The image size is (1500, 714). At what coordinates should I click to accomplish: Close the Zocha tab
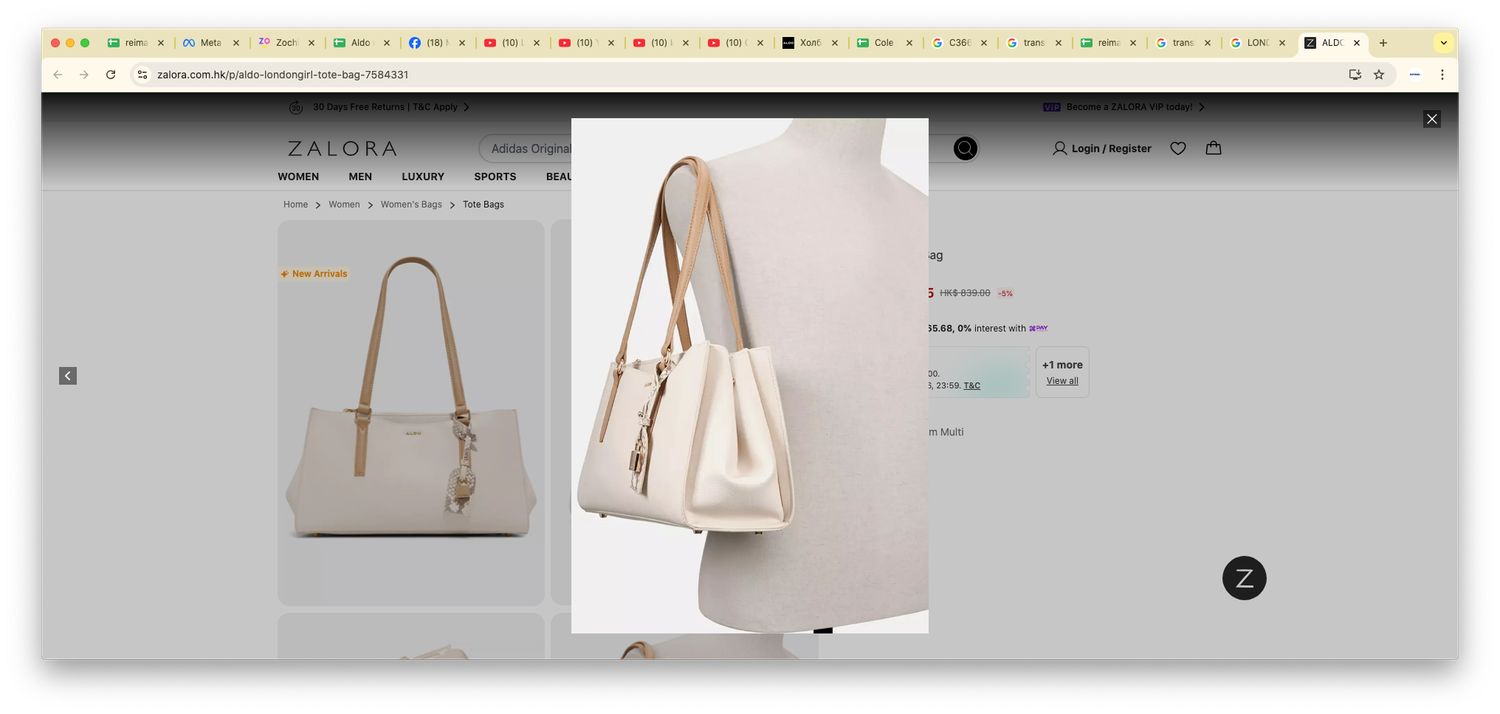[x=311, y=43]
